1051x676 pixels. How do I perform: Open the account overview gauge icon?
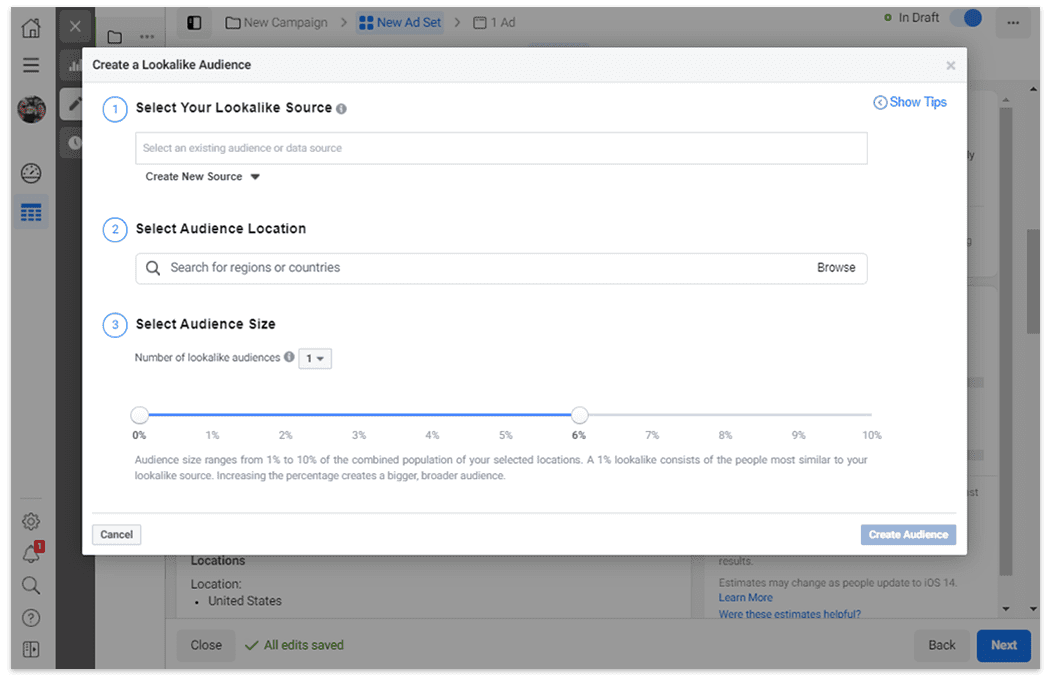pos(31,173)
